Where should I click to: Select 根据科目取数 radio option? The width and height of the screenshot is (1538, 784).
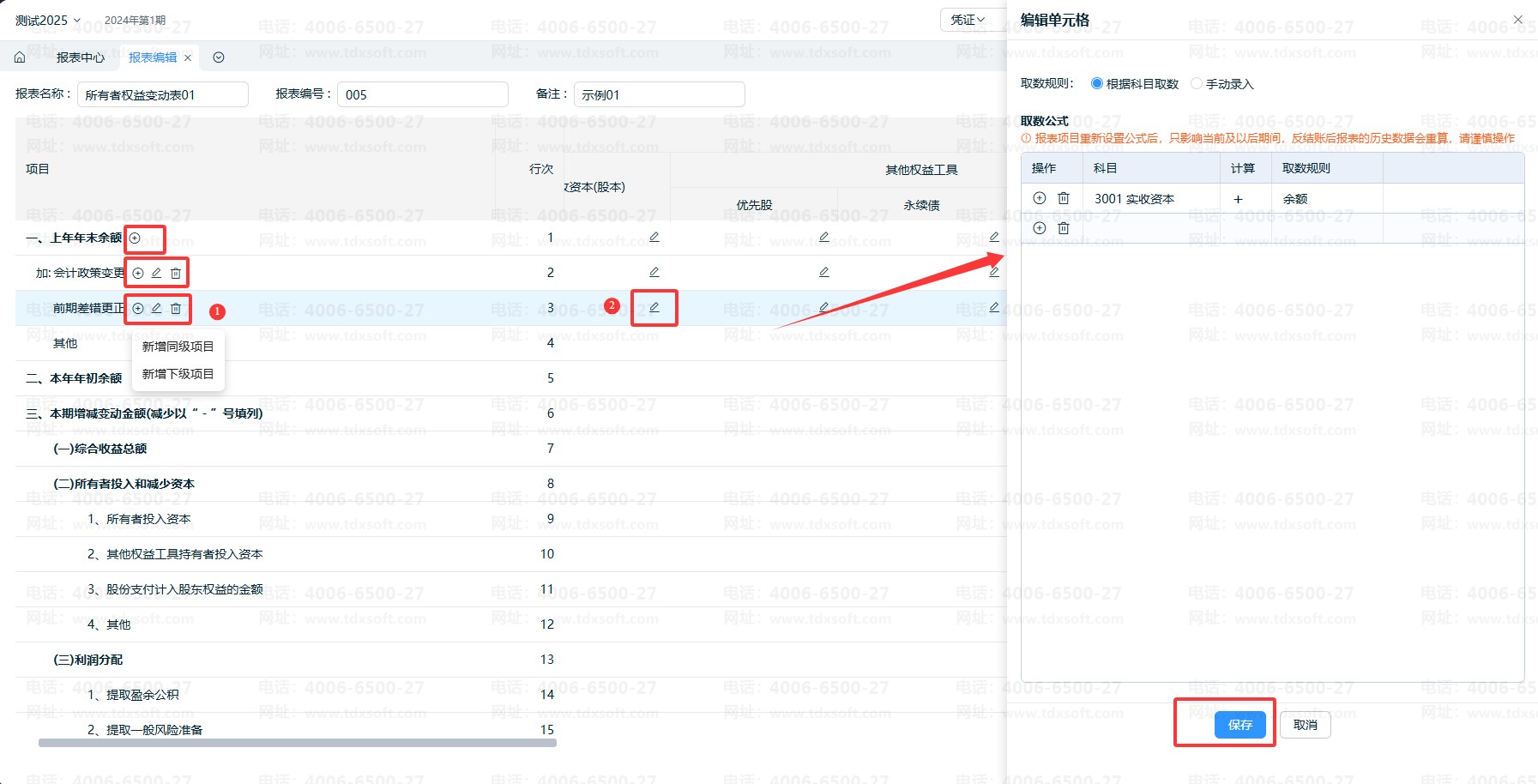coord(1097,84)
